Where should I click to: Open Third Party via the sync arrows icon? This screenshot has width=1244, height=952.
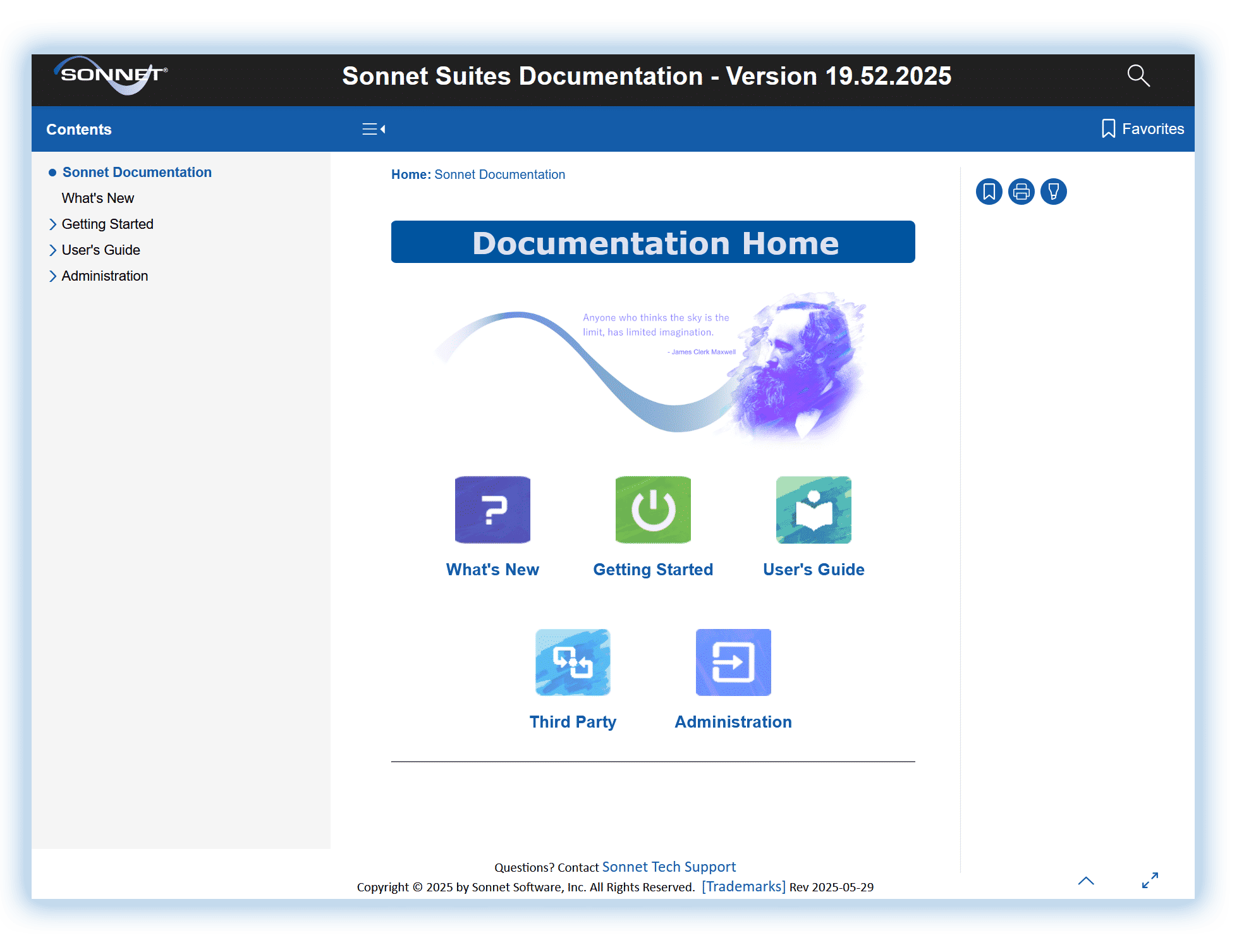click(572, 662)
